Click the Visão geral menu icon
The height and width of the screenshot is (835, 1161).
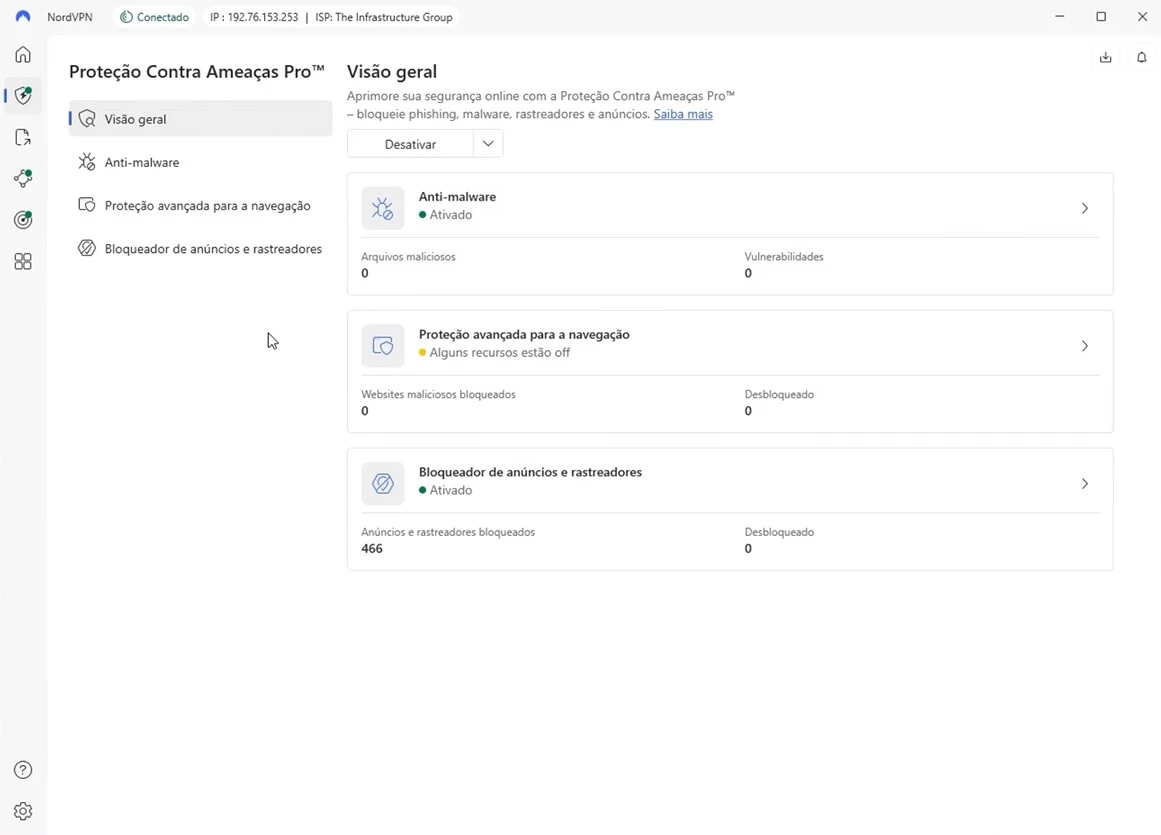click(x=87, y=118)
